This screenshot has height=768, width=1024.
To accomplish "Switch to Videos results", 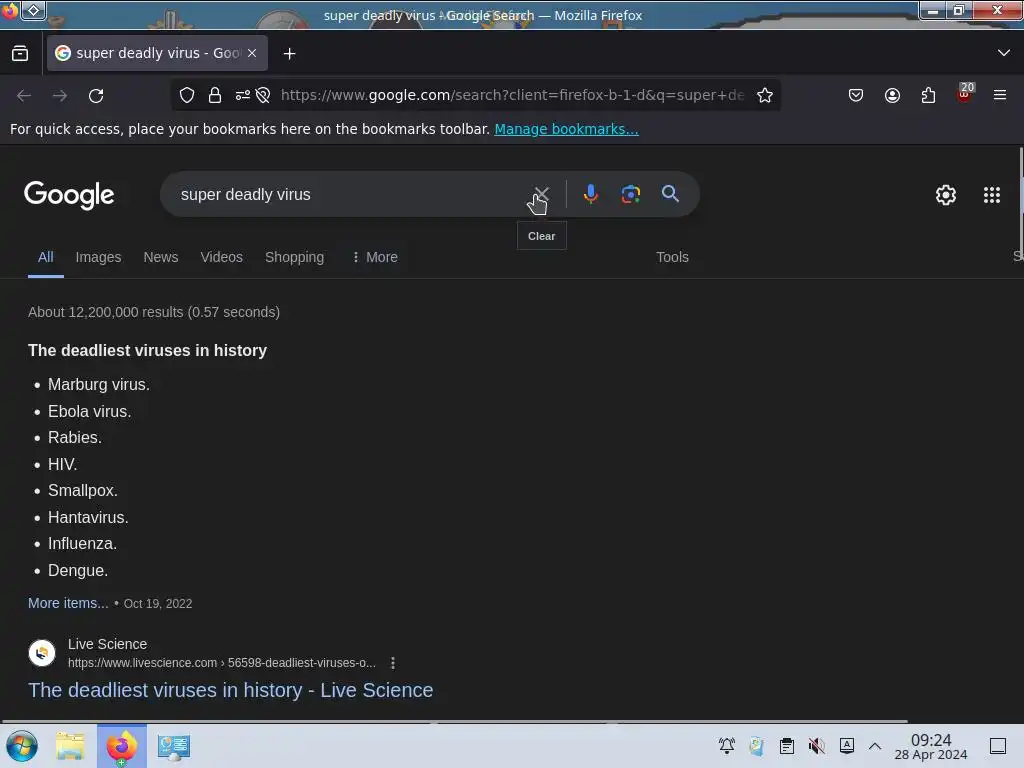I will tap(221, 257).
